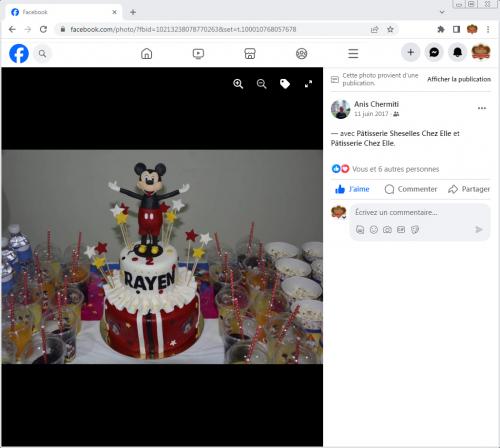
Task: Insert an avatar sticker in comment
Action: click(360, 229)
